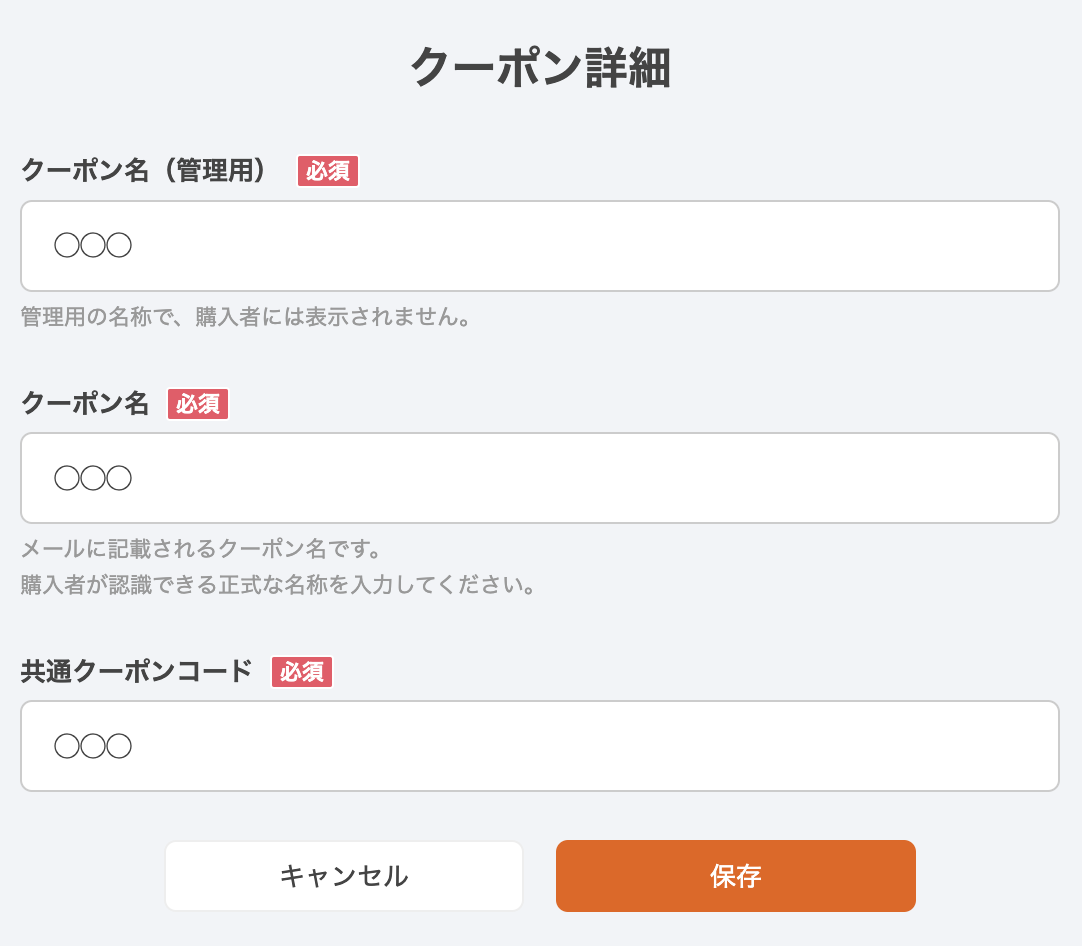Click the white キャンセル button label
The height and width of the screenshot is (946, 1082).
(x=343, y=875)
